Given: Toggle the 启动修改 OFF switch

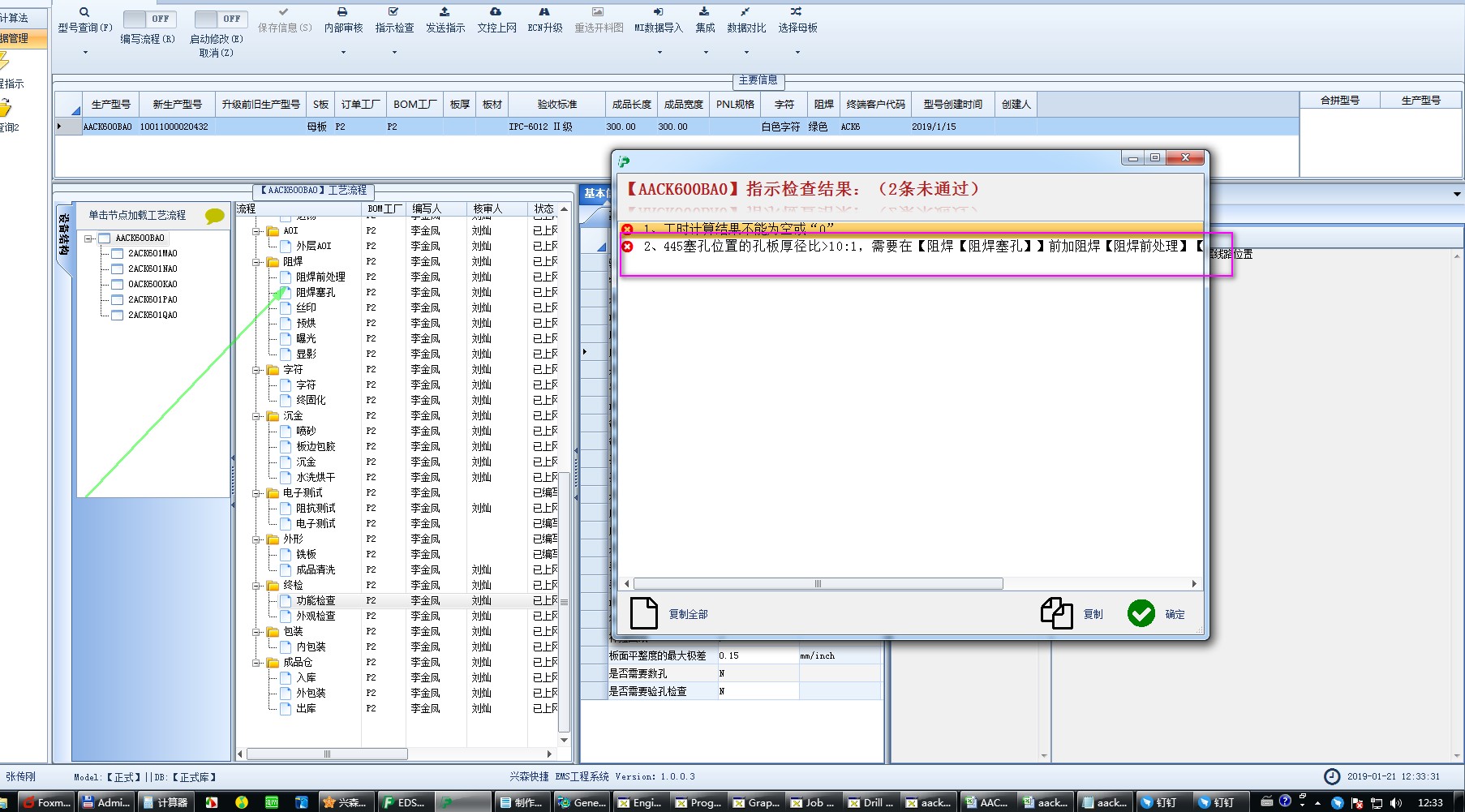Looking at the screenshot, I should click(221, 19).
